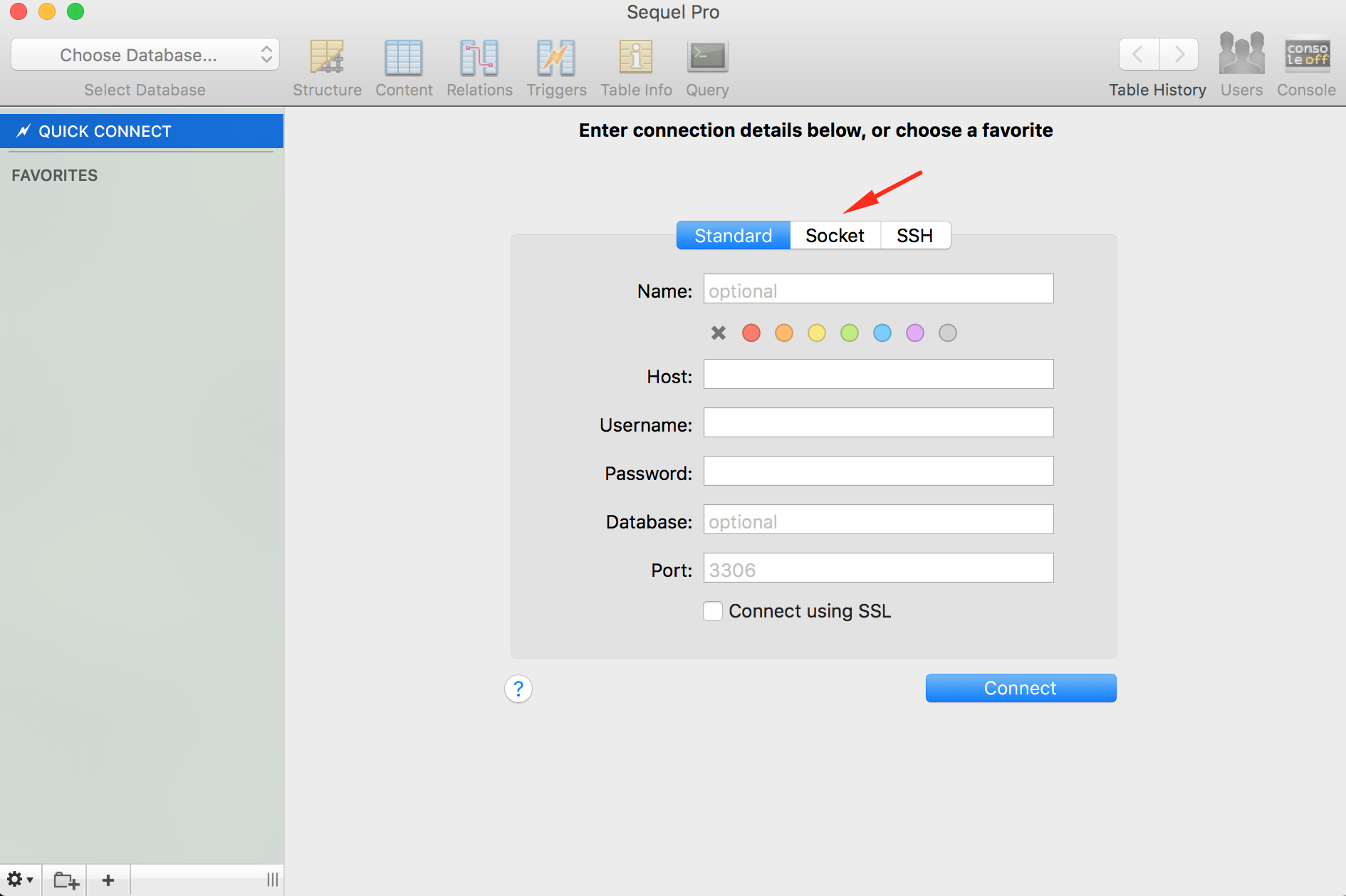Click the FAVORITES header in sidebar
This screenshot has height=896, width=1346.
pyautogui.click(x=55, y=175)
